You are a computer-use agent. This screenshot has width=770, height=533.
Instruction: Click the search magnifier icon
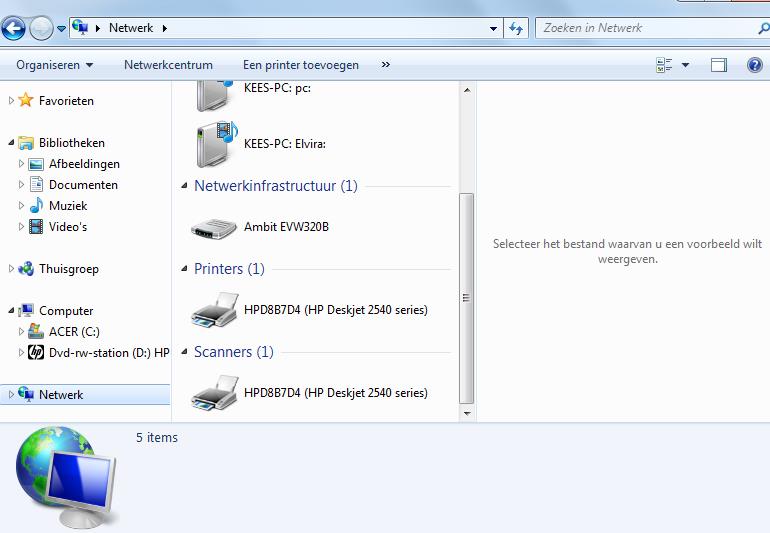(x=764, y=28)
